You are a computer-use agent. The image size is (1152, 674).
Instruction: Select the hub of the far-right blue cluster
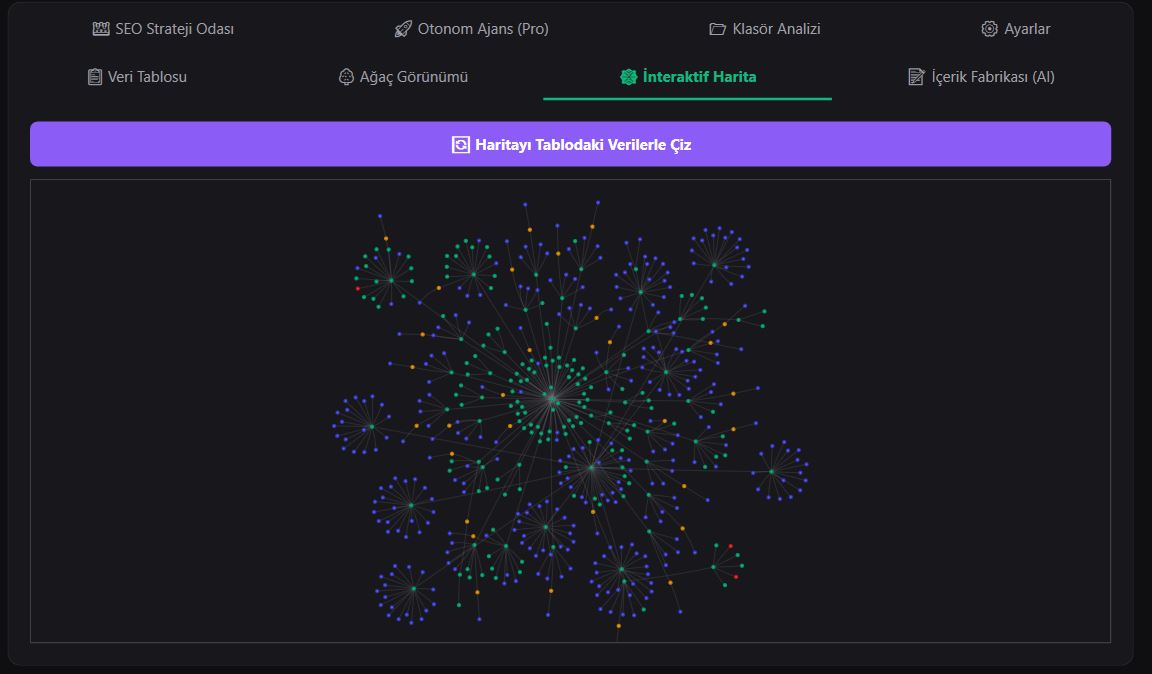pyautogui.click(x=772, y=471)
